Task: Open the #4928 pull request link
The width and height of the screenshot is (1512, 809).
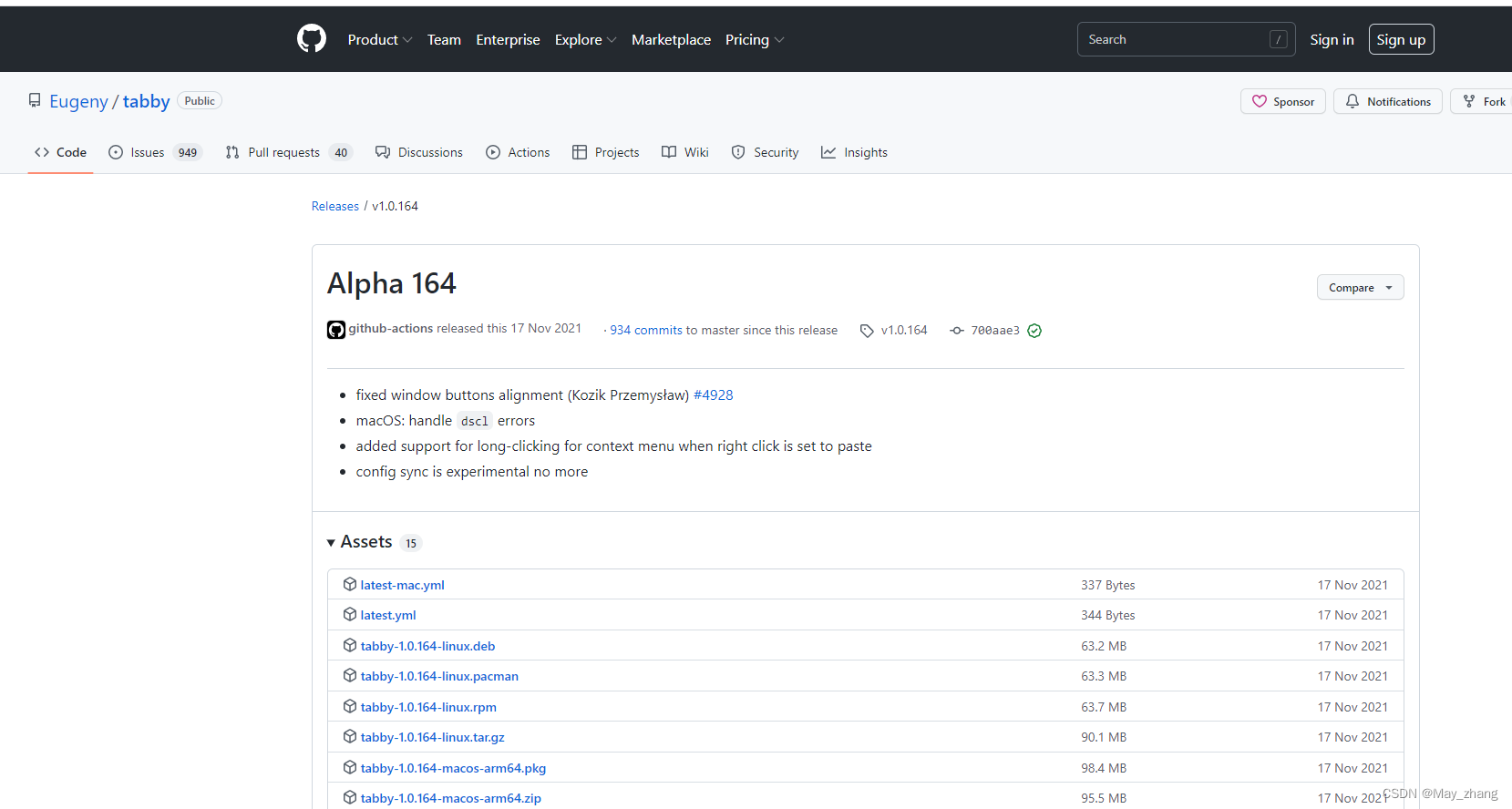Action: pyautogui.click(x=713, y=394)
